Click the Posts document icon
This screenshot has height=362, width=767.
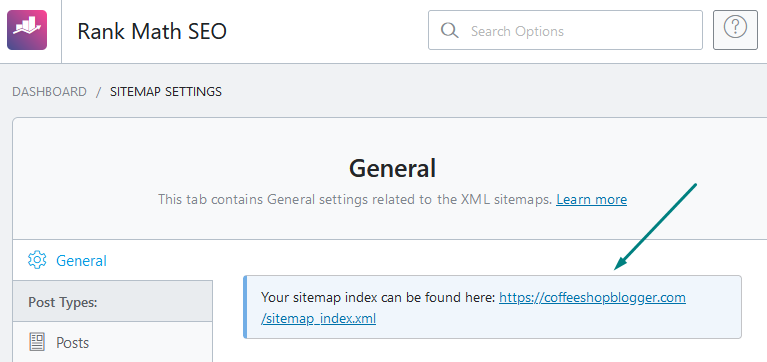tap(37, 342)
